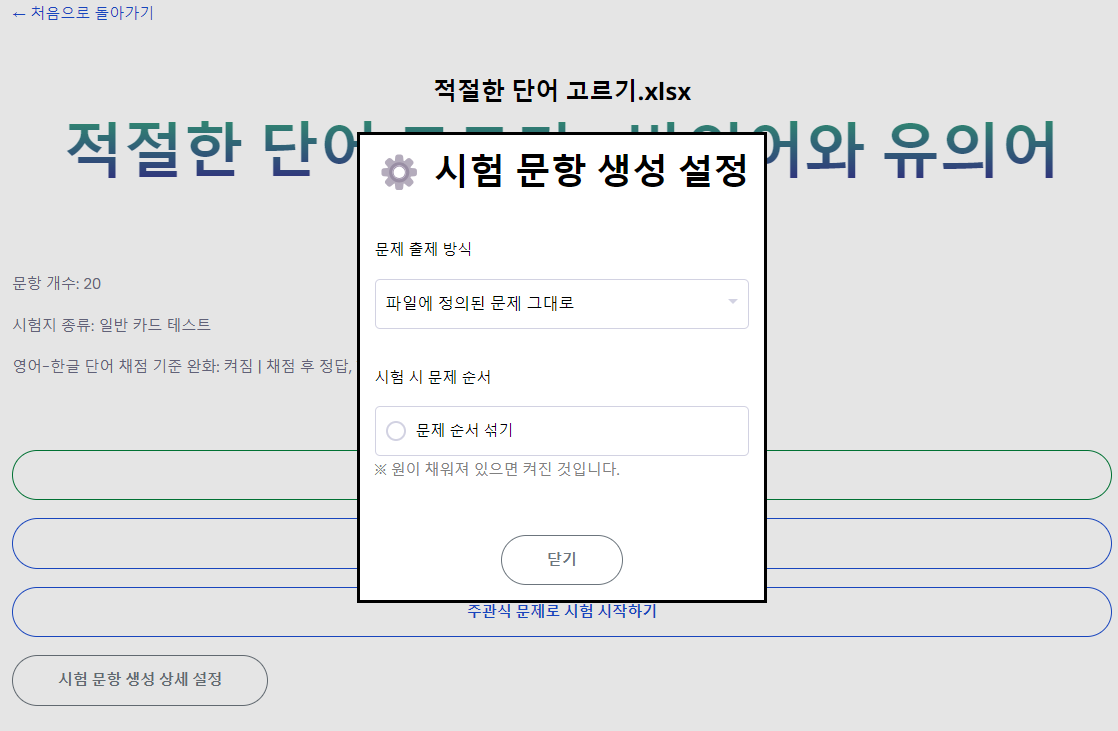Select the 파일에 정의된 문제 그대로 combo box
Image resolution: width=1118 pixels, height=731 pixels.
pos(561,303)
